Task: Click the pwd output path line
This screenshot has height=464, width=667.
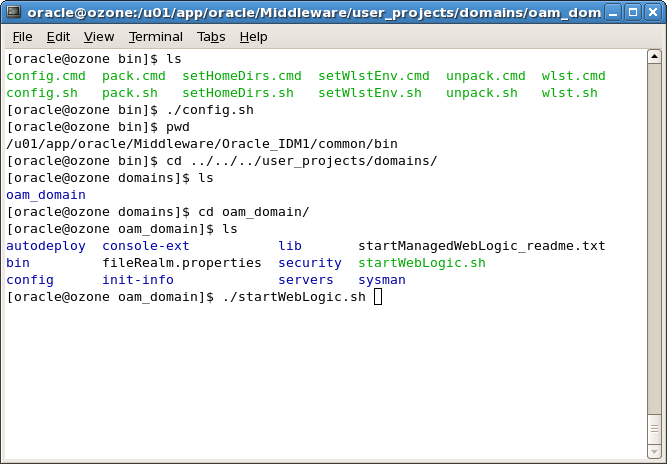Action: point(202,144)
